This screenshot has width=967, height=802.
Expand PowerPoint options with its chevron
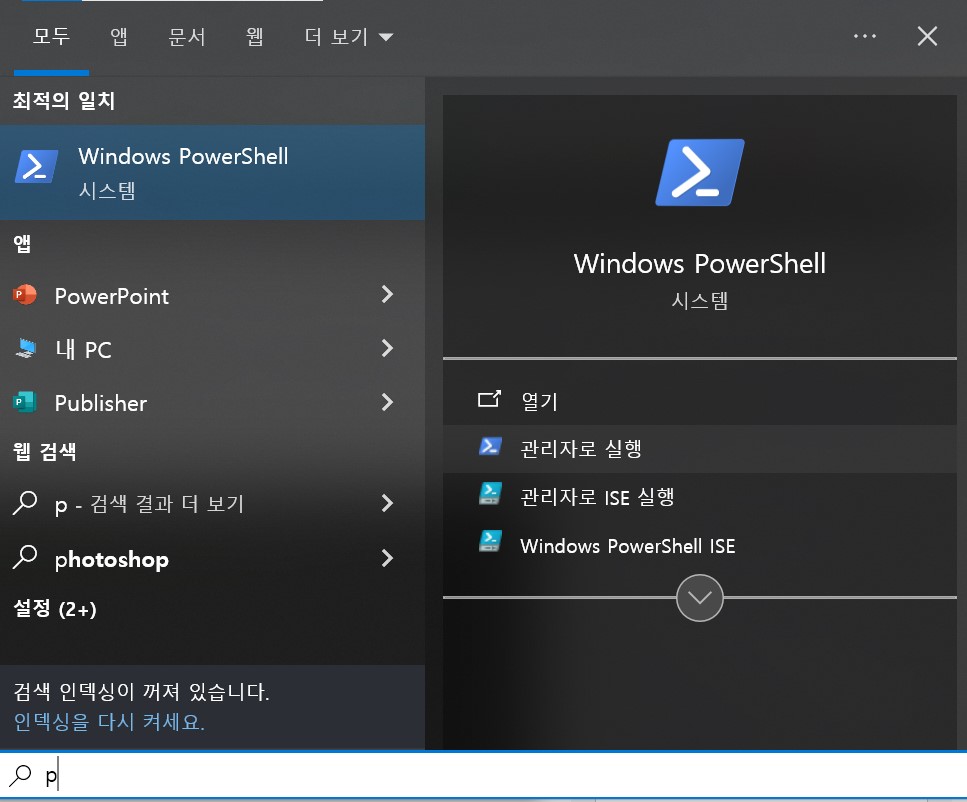(387, 296)
